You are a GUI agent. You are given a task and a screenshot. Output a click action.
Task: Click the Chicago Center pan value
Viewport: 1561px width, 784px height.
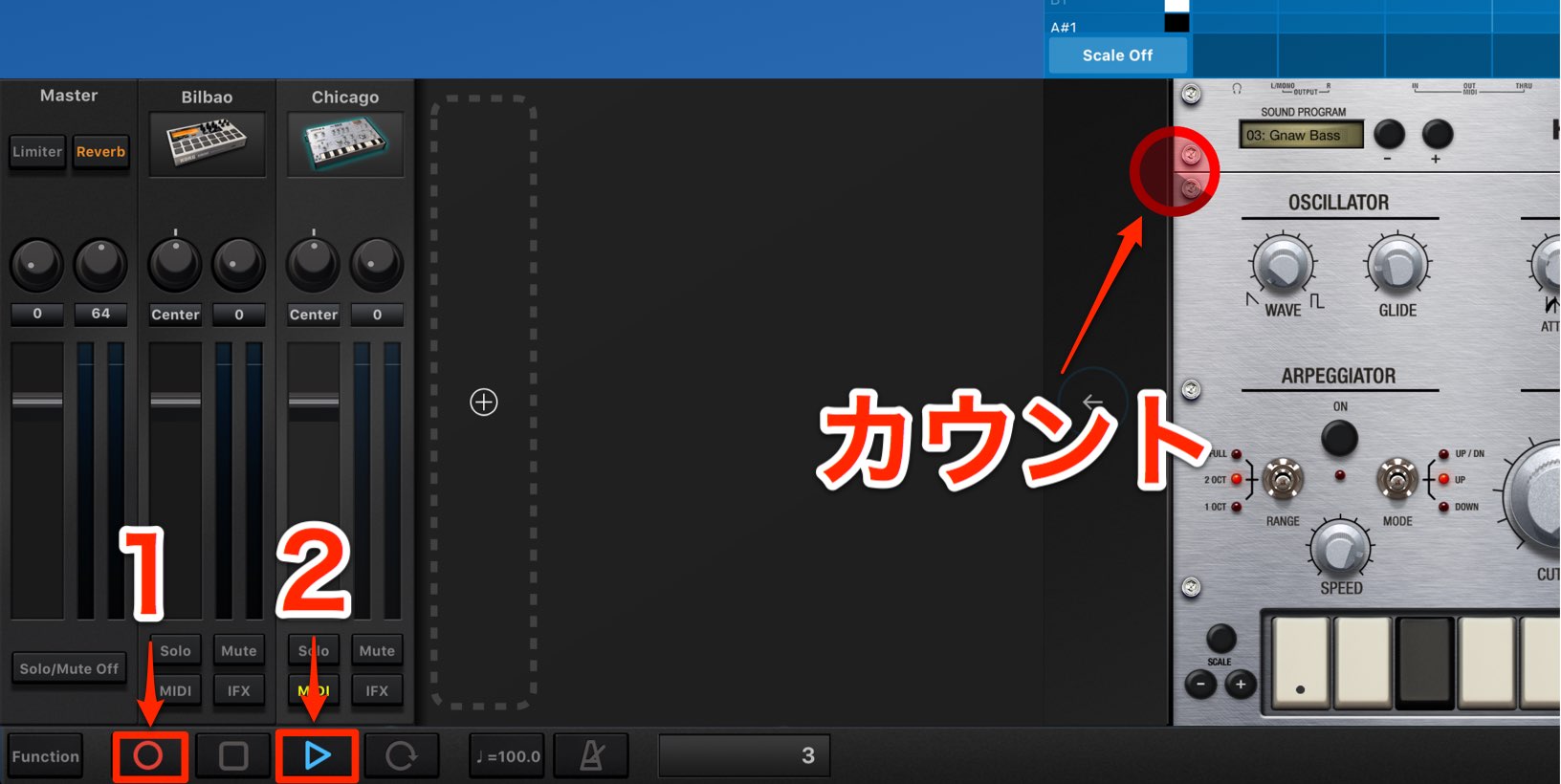point(313,315)
